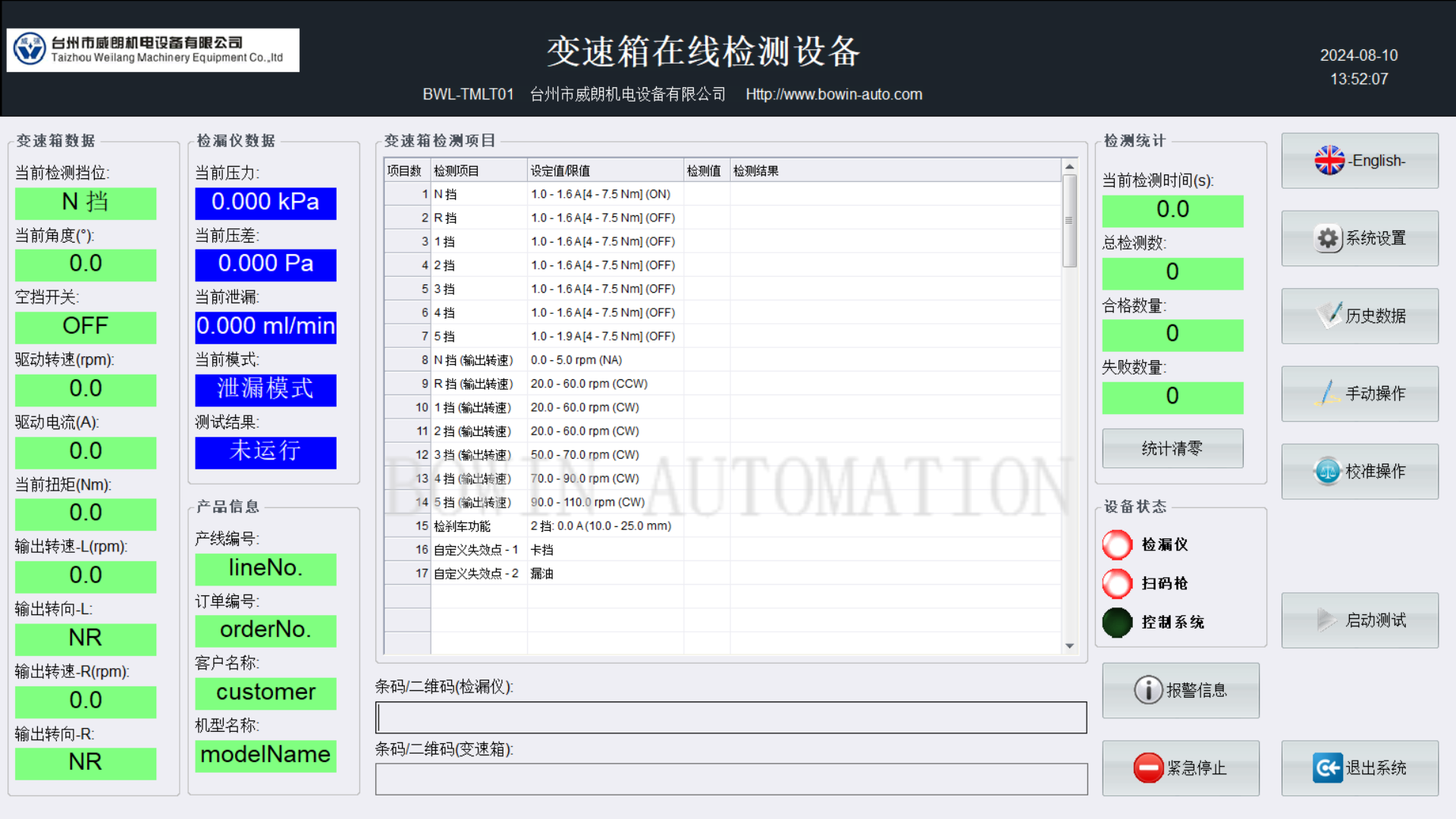Viewport: 1456px width, 819px height.
Task: Click the orderNo. order number field
Action: pos(265,631)
